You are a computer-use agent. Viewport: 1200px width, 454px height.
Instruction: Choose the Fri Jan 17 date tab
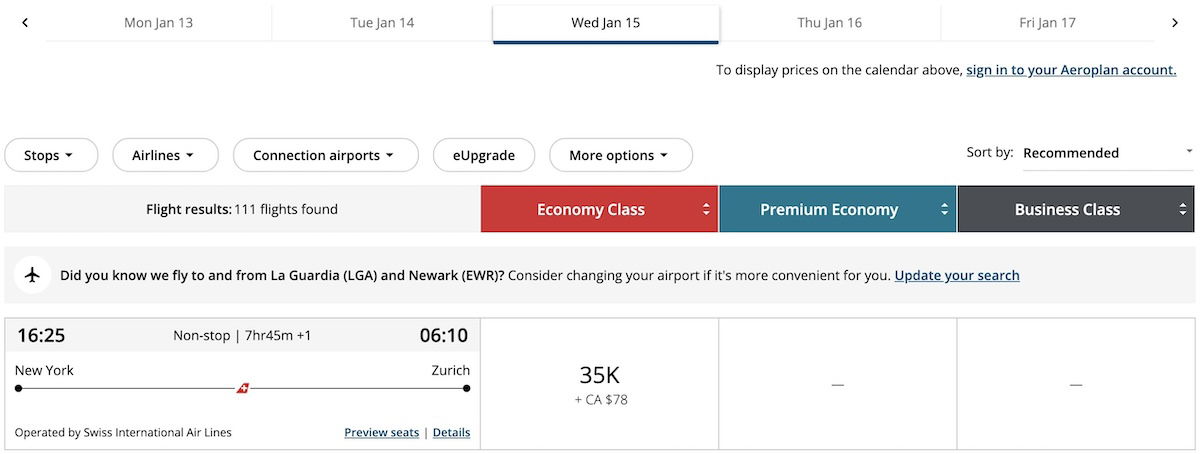point(1048,23)
